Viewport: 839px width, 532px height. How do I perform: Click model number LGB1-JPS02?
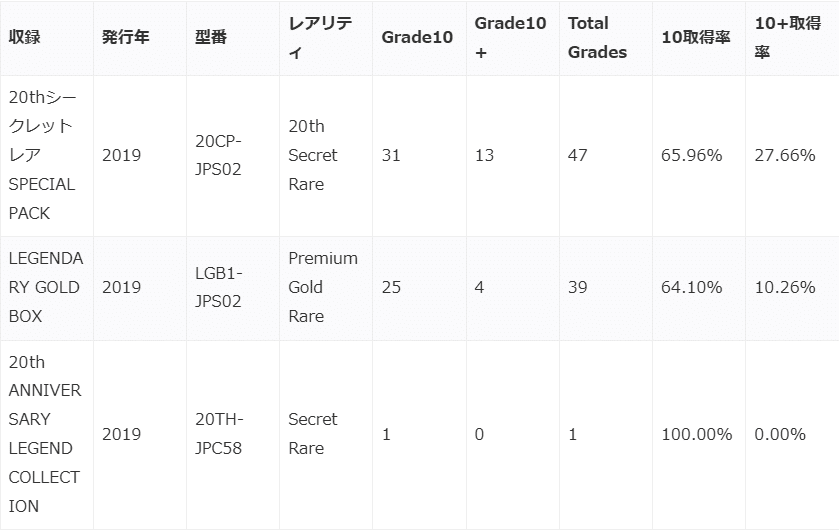(x=219, y=287)
